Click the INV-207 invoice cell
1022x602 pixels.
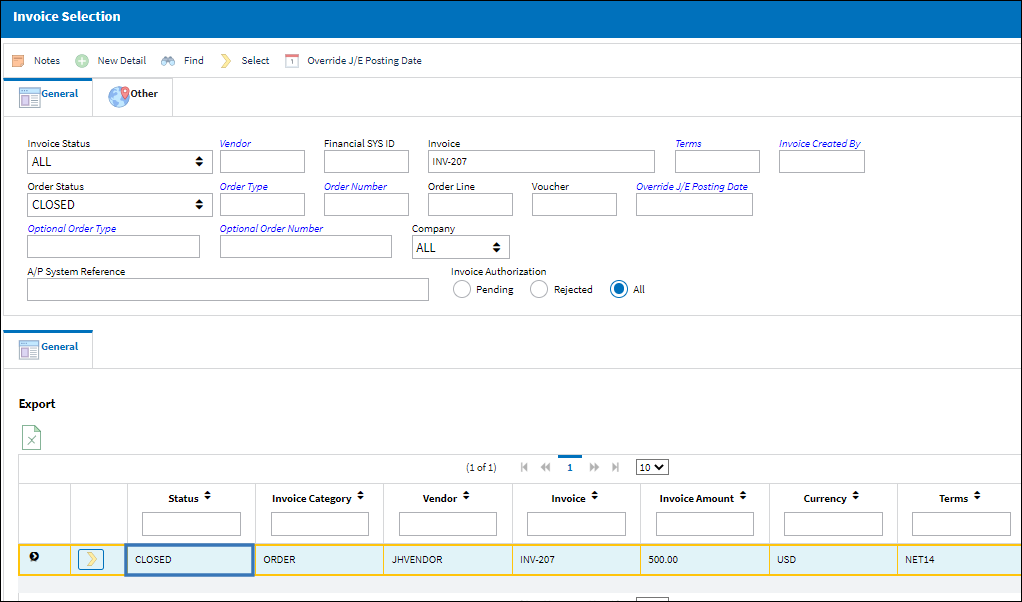coord(576,560)
